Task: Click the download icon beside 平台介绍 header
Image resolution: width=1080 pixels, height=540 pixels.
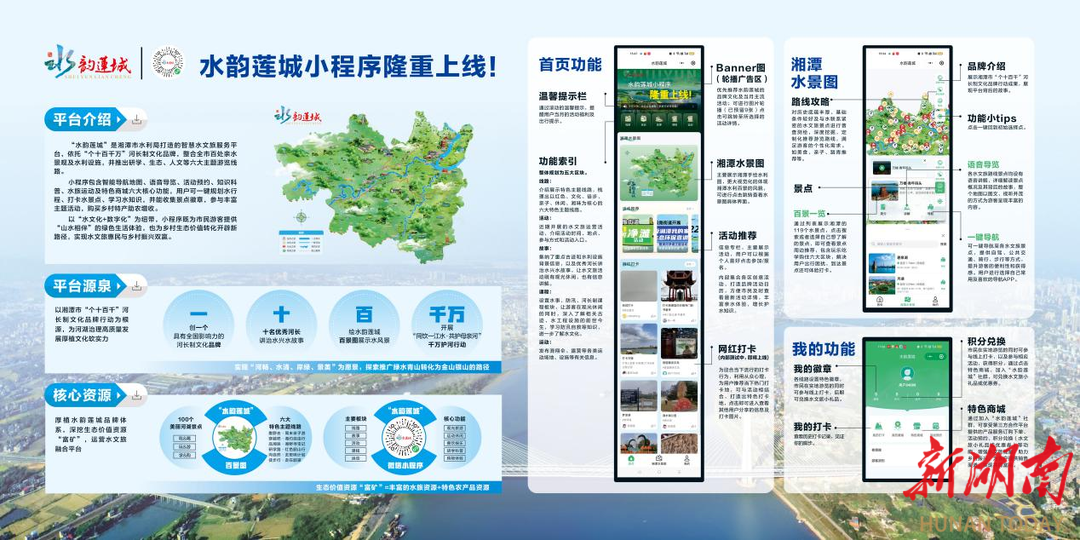Action: pyautogui.click(x=138, y=120)
